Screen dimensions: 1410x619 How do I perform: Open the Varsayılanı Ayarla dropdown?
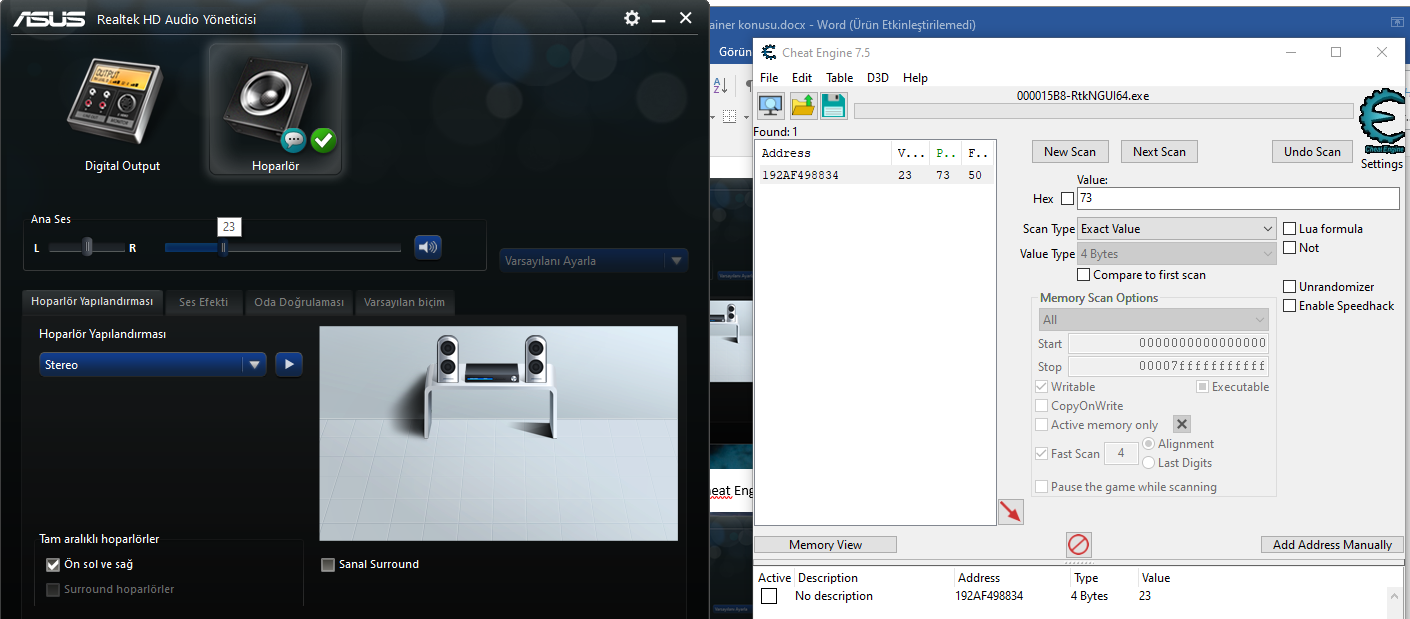[594, 261]
